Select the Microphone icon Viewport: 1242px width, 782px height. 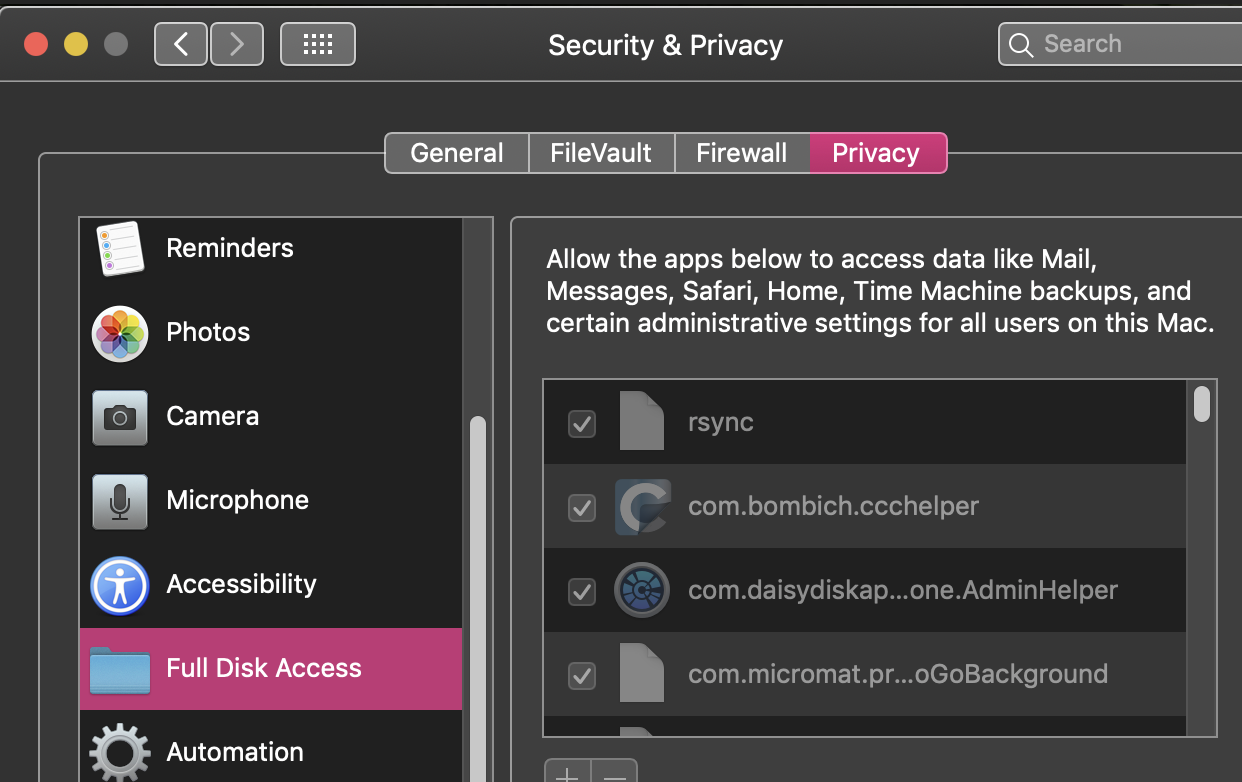click(120, 501)
